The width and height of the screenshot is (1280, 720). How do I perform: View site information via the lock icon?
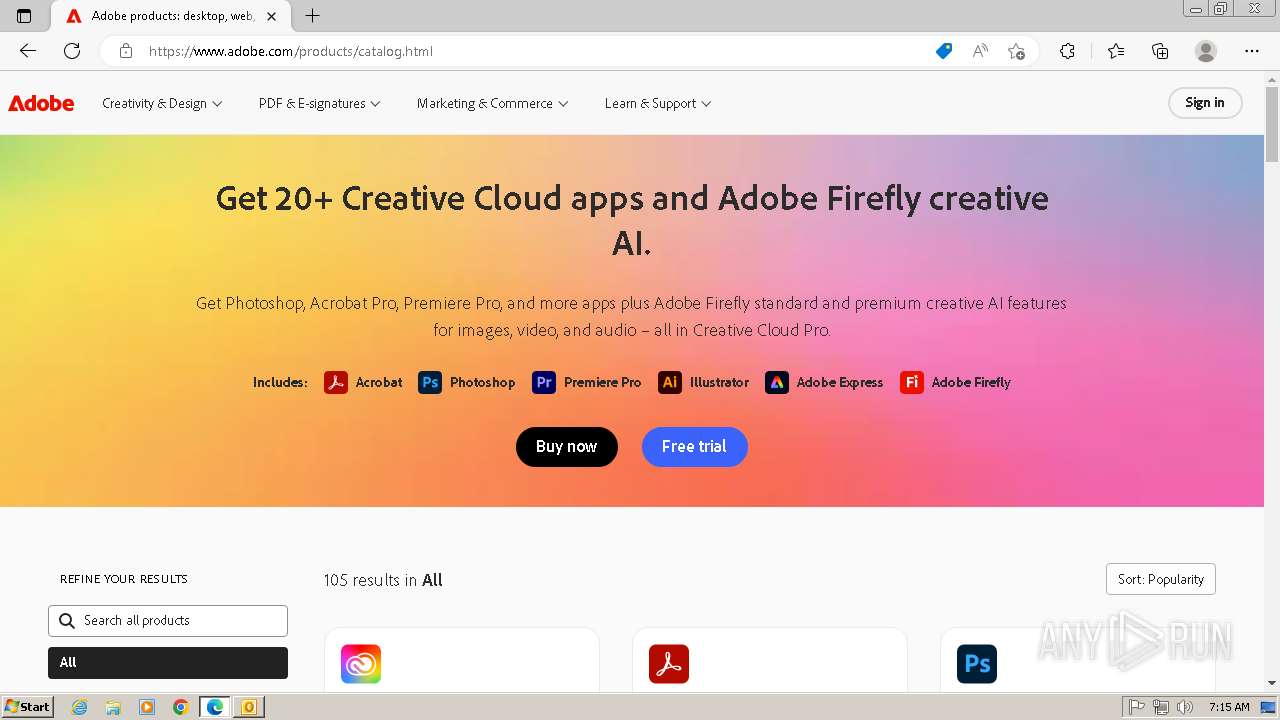tap(125, 51)
